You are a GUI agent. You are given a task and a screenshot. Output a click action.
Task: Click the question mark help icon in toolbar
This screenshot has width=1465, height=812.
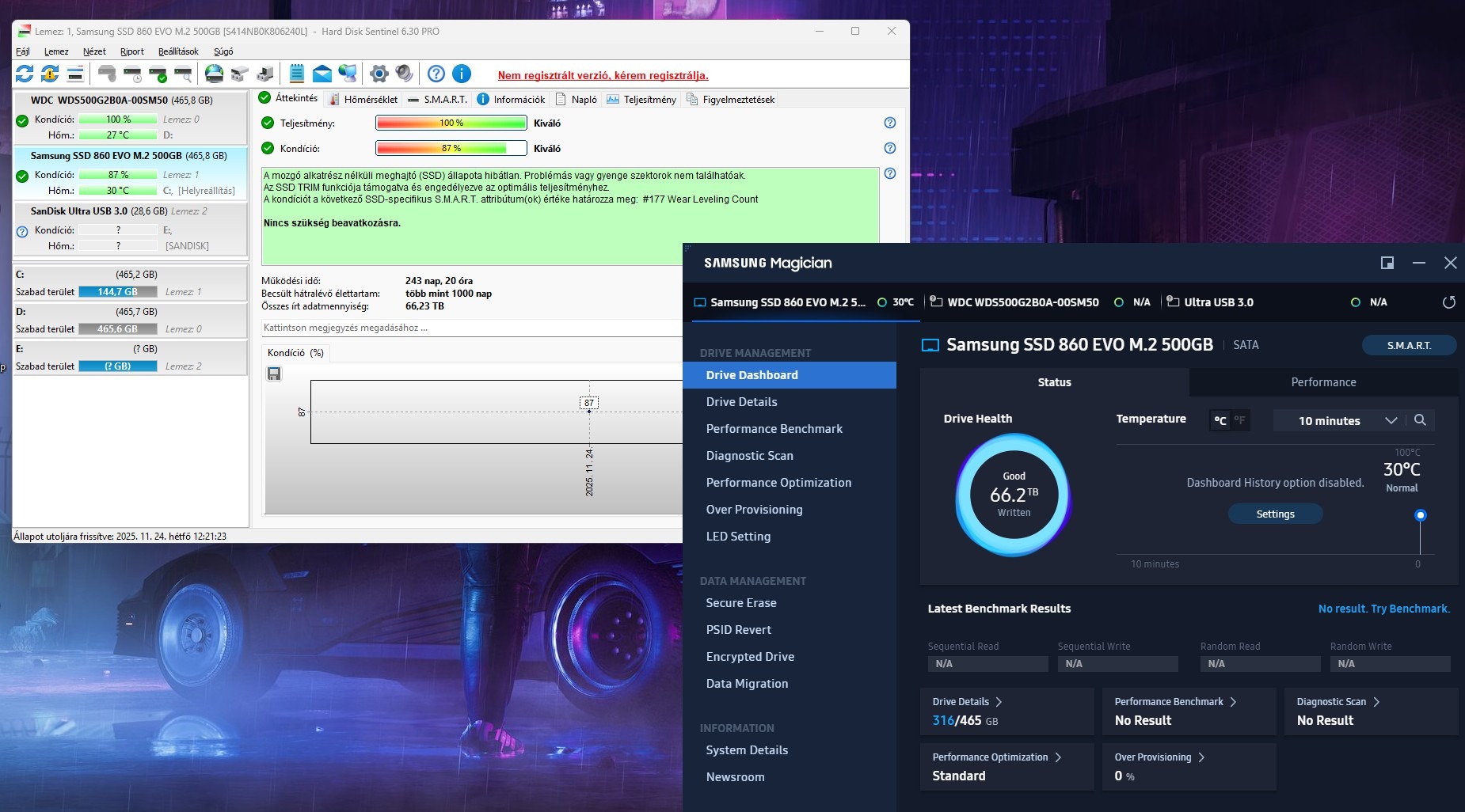436,74
